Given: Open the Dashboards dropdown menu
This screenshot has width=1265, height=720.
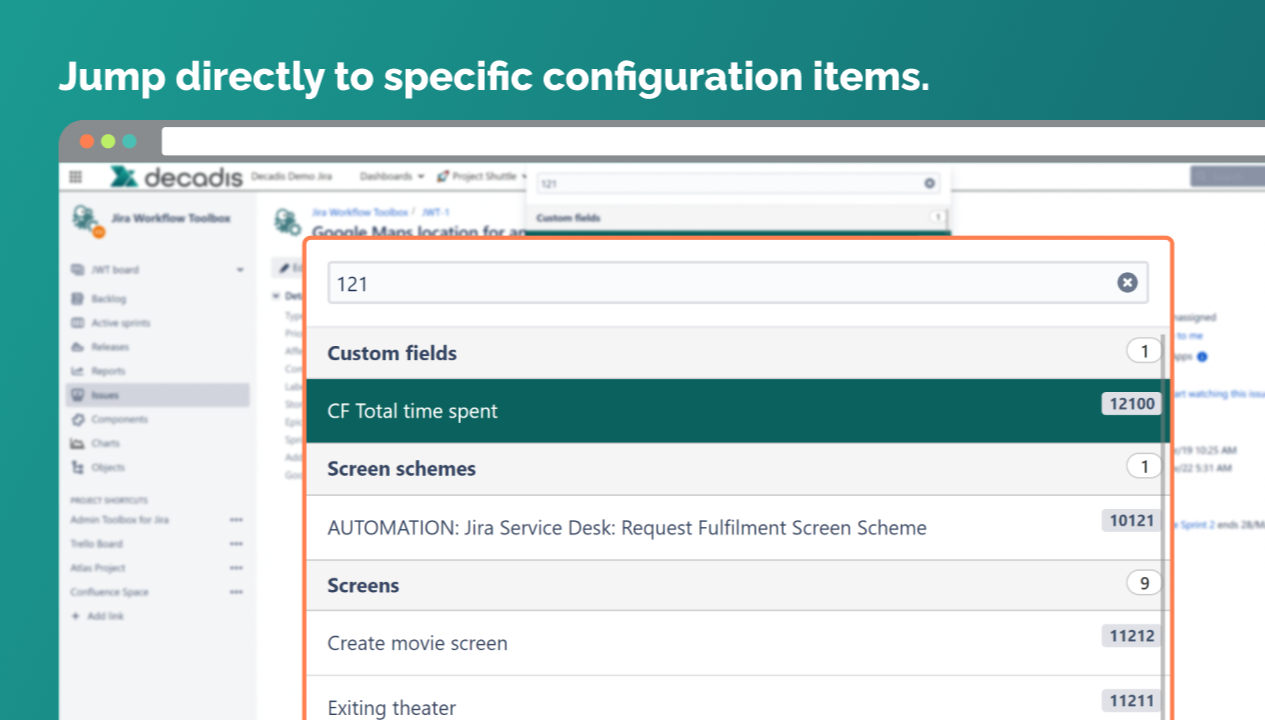Looking at the screenshot, I should pos(392,177).
